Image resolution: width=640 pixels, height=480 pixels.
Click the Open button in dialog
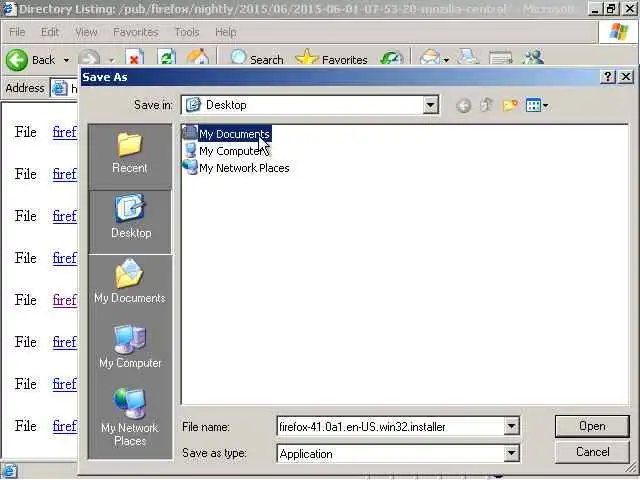pyautogui.click(x=592, y=426)
